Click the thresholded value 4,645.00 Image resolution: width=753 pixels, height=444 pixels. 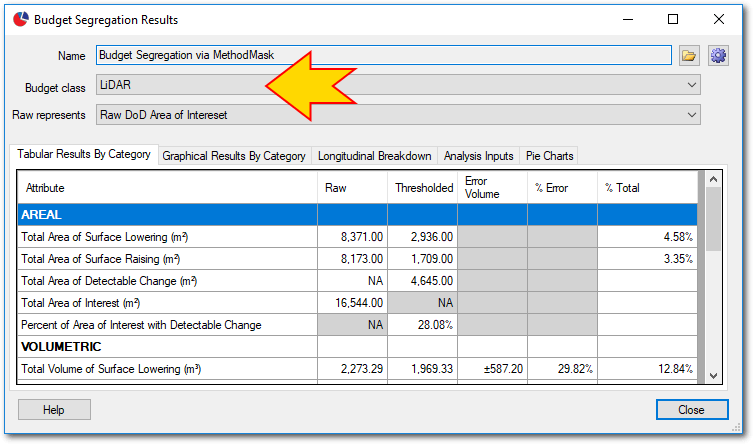423,281
